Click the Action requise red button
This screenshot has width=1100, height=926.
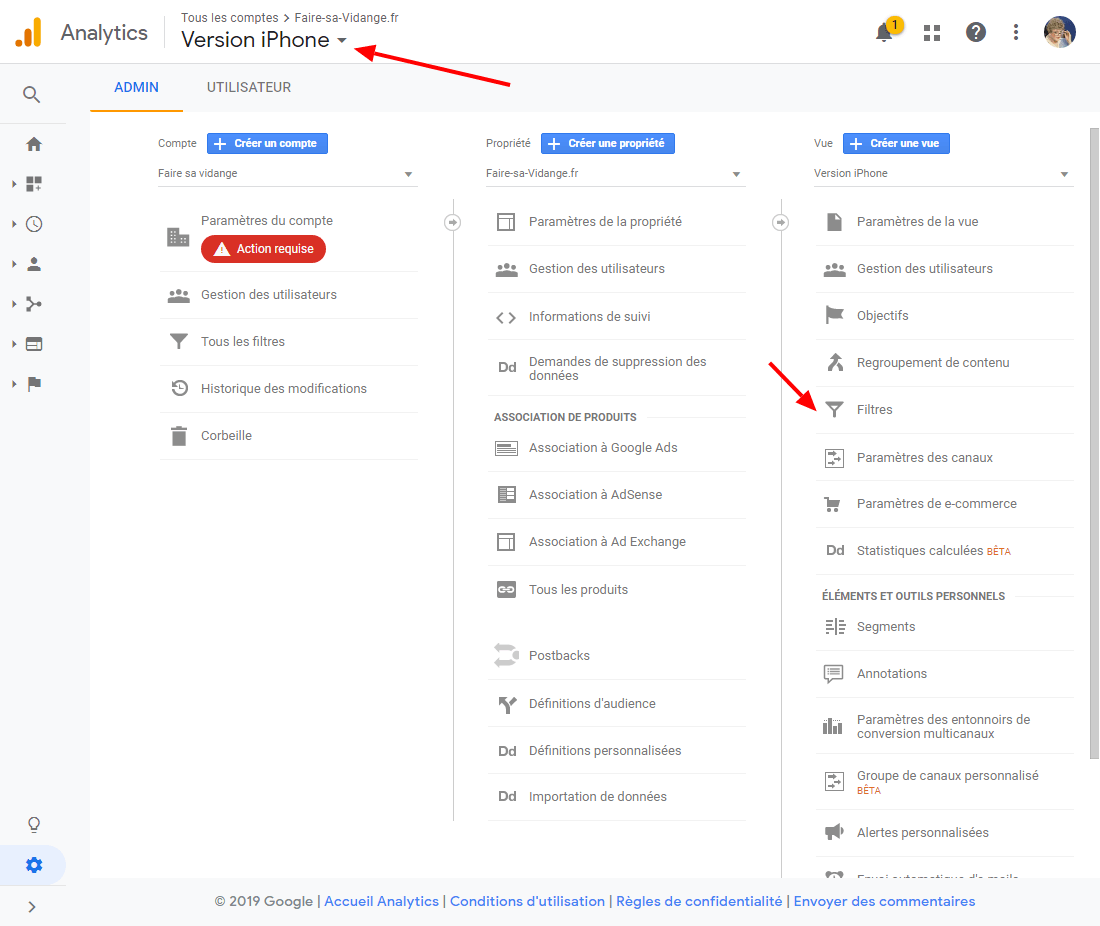tap(263, 249)
